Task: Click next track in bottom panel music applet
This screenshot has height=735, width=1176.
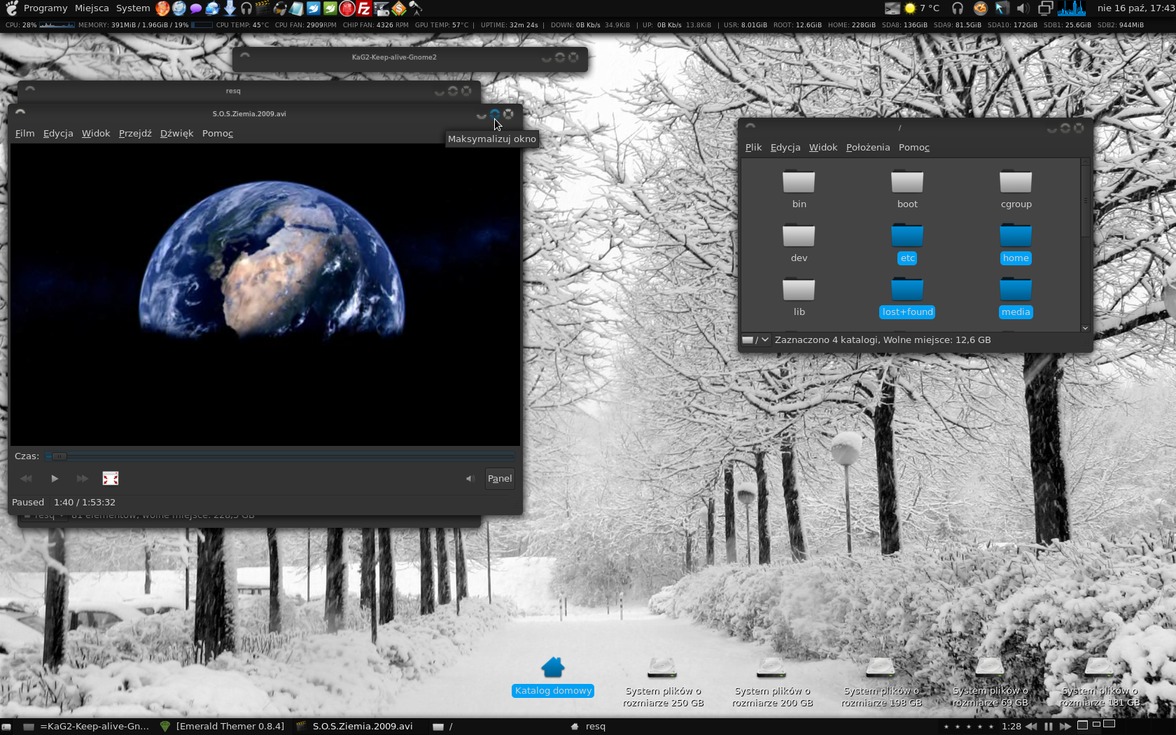Action: 1064,726
